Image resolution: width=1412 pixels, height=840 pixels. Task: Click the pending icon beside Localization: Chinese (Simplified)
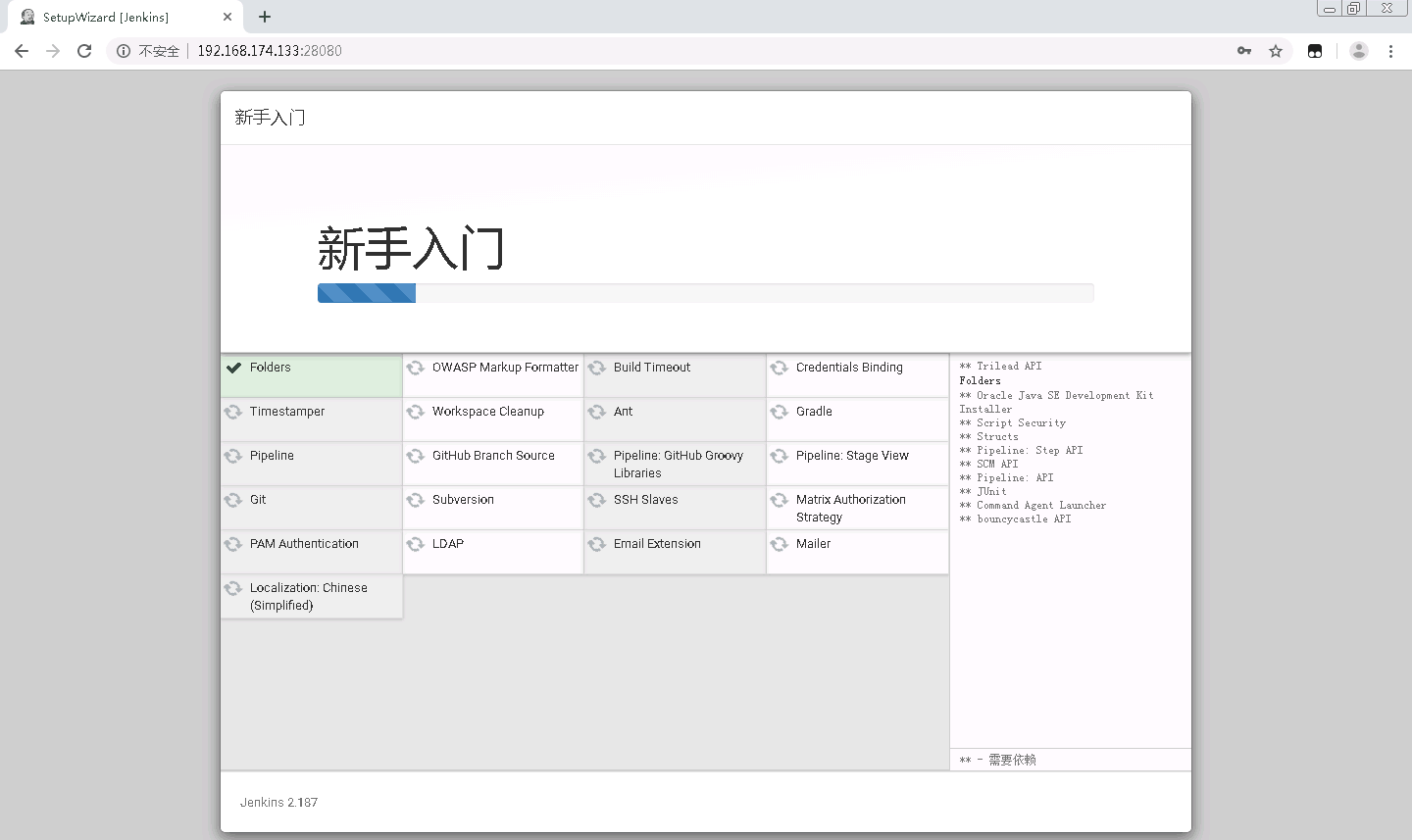233,588
